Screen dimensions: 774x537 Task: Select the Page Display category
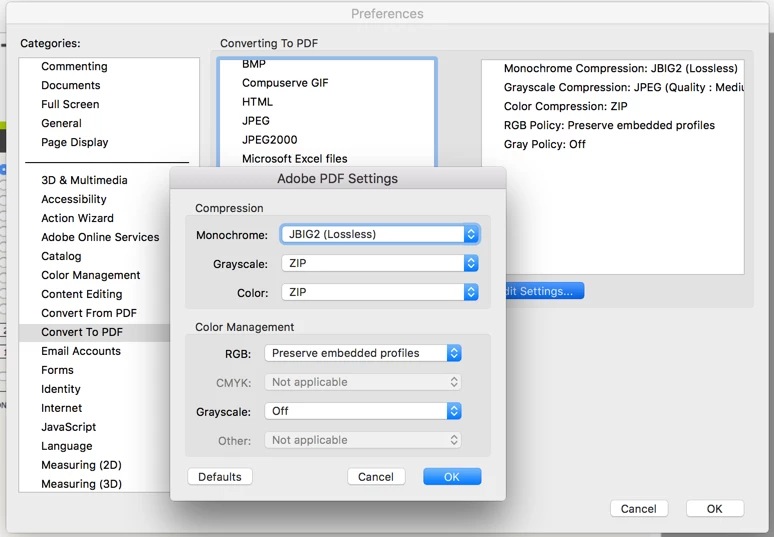pyautogui.click(x=75, y=142)
